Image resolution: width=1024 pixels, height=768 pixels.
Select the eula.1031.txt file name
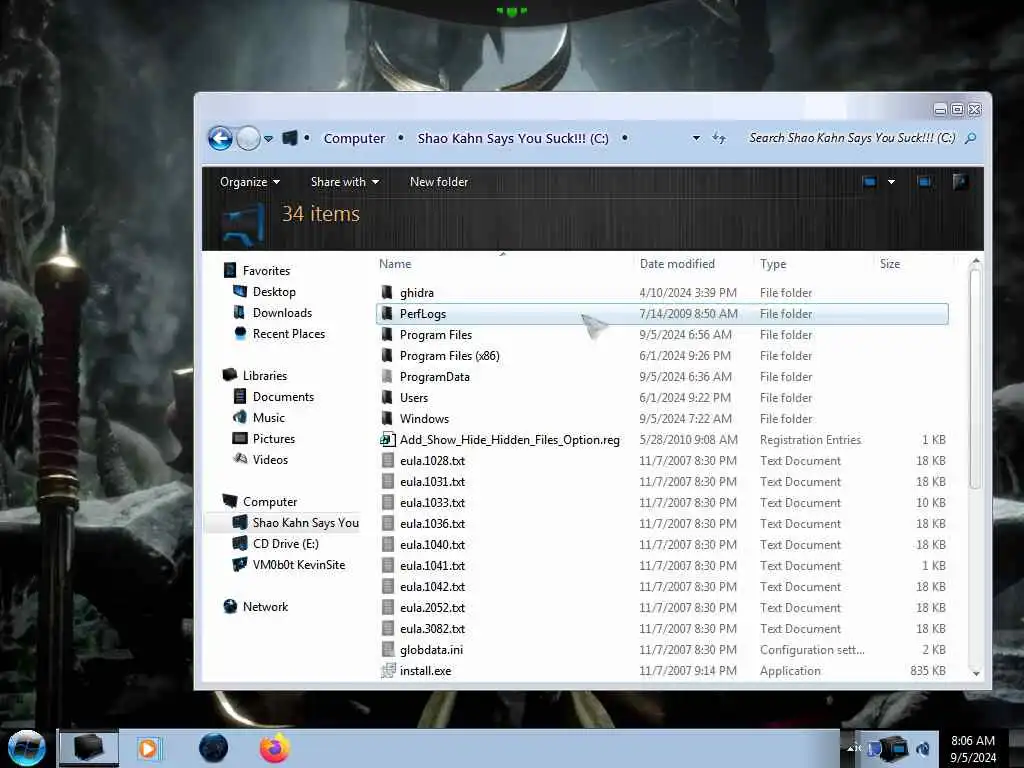(x=432, y=481)
